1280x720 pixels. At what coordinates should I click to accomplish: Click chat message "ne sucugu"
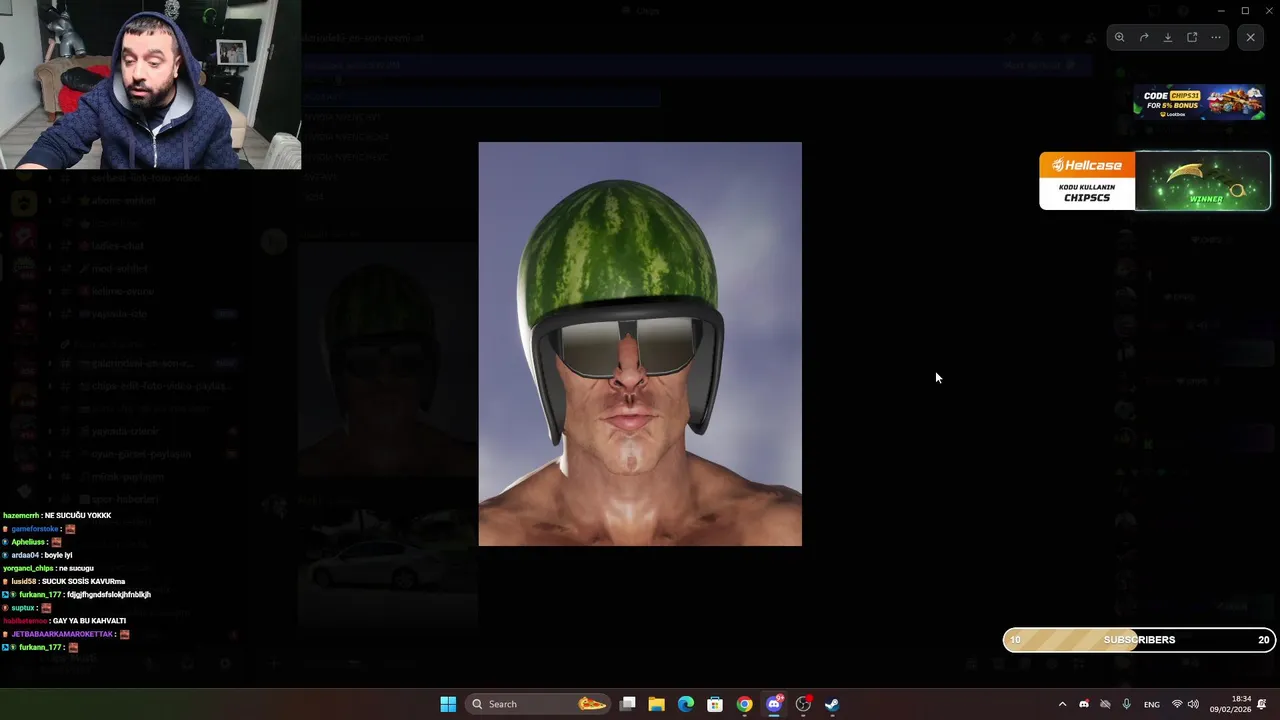[75, 568]
